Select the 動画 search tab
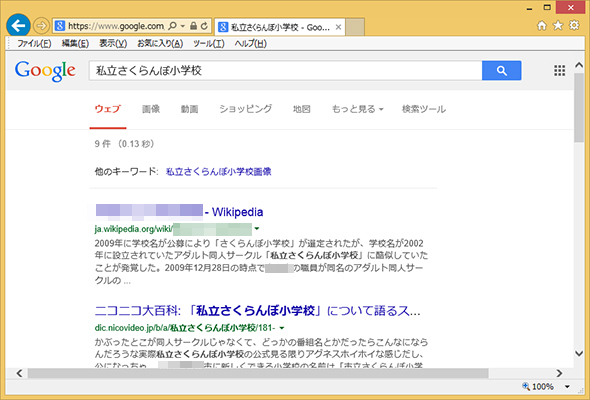Image resolution: width=590 pixels, height=400 pixels. pos(189,109)
